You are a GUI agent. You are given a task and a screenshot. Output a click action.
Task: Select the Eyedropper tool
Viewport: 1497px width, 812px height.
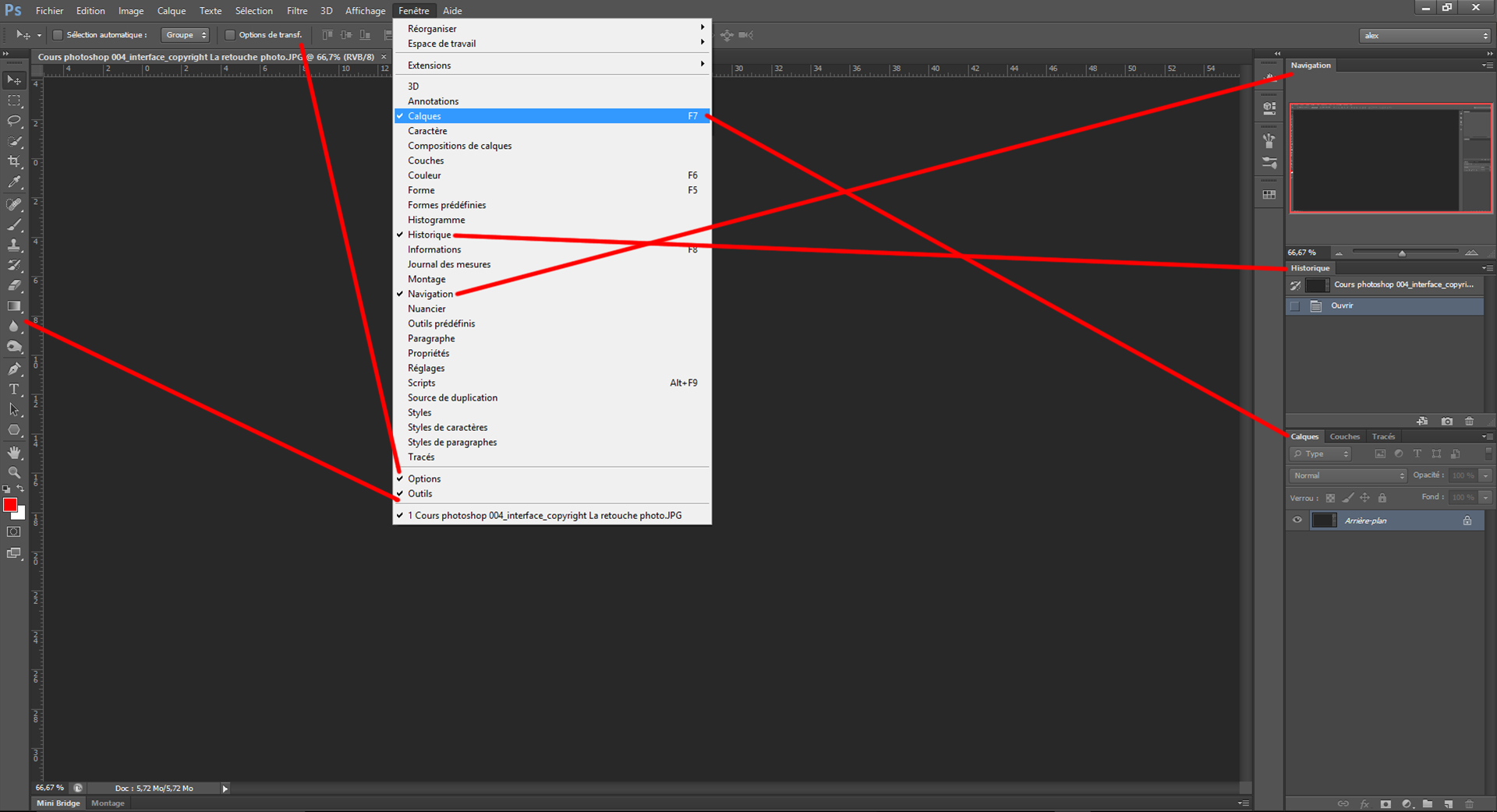[x=14, y=182]
